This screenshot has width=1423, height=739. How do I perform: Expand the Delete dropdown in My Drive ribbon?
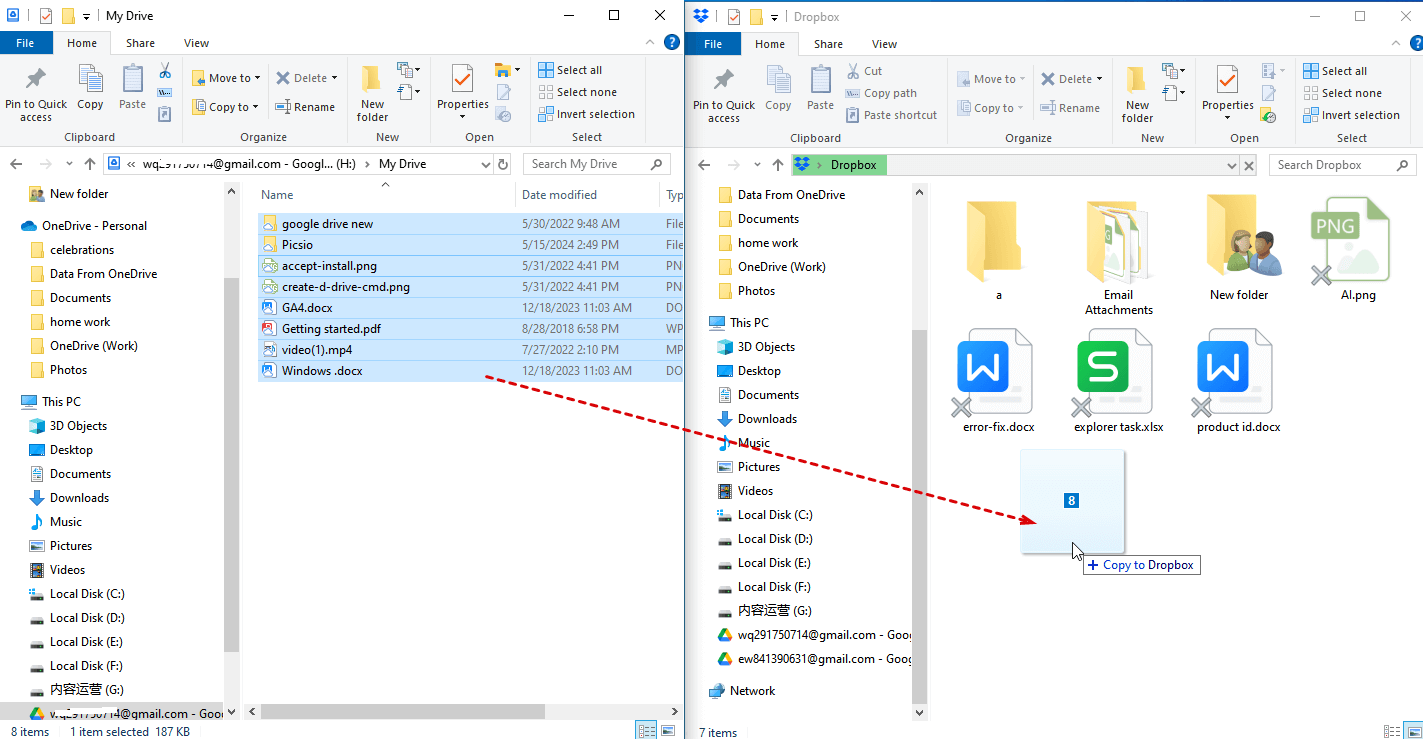[334, 78]
